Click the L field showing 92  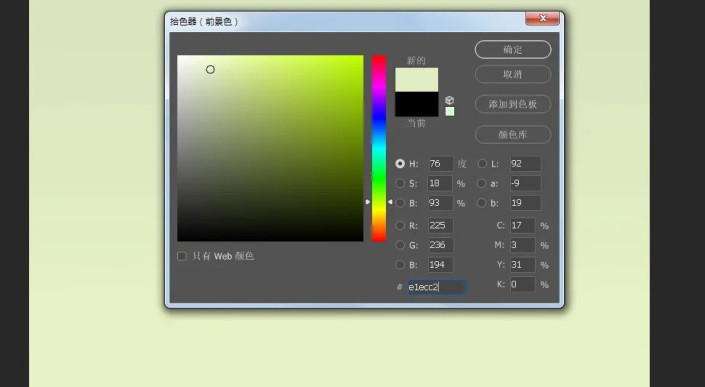pyautogui.click(x=526, y=164)
